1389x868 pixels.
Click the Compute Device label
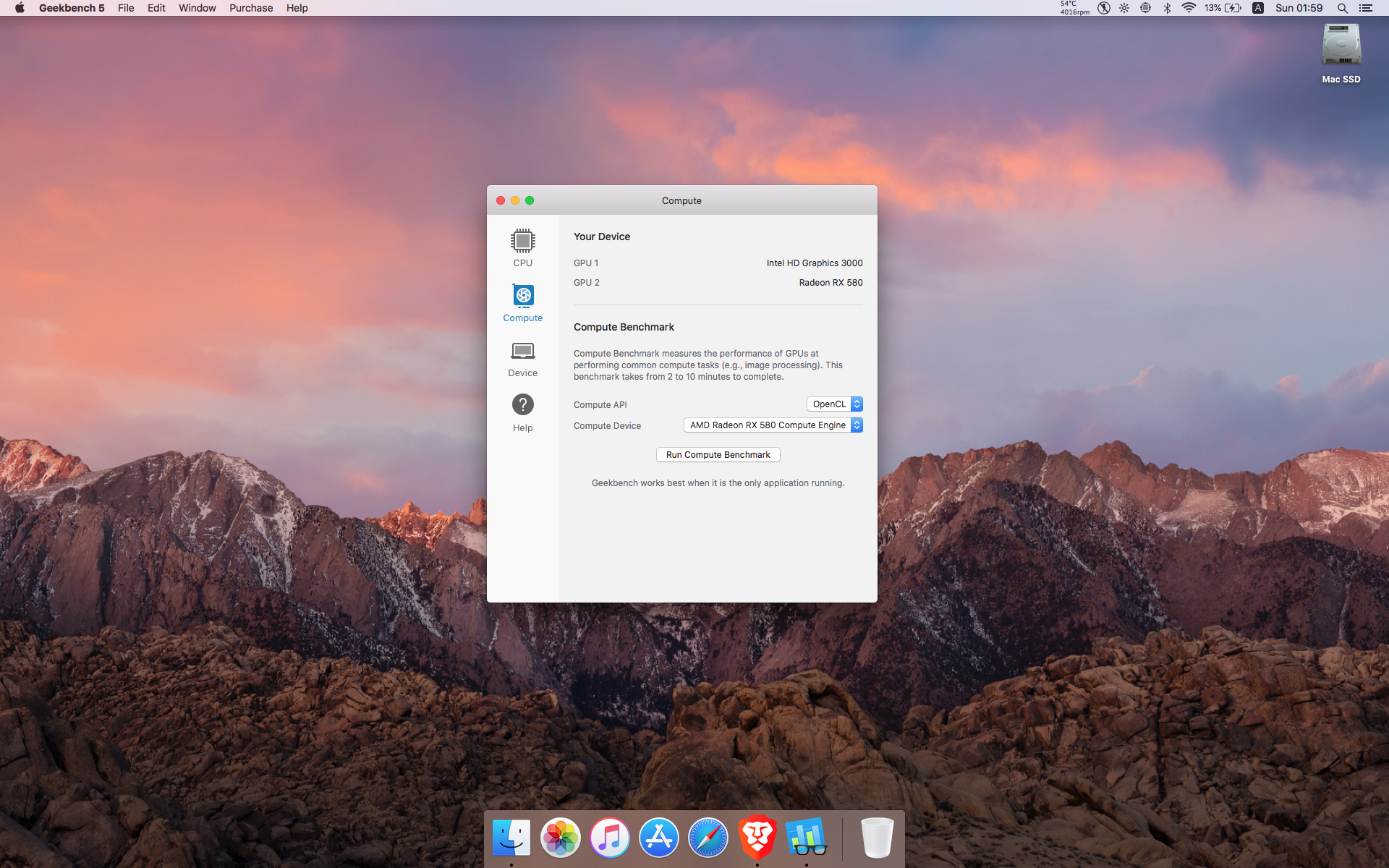607,426
